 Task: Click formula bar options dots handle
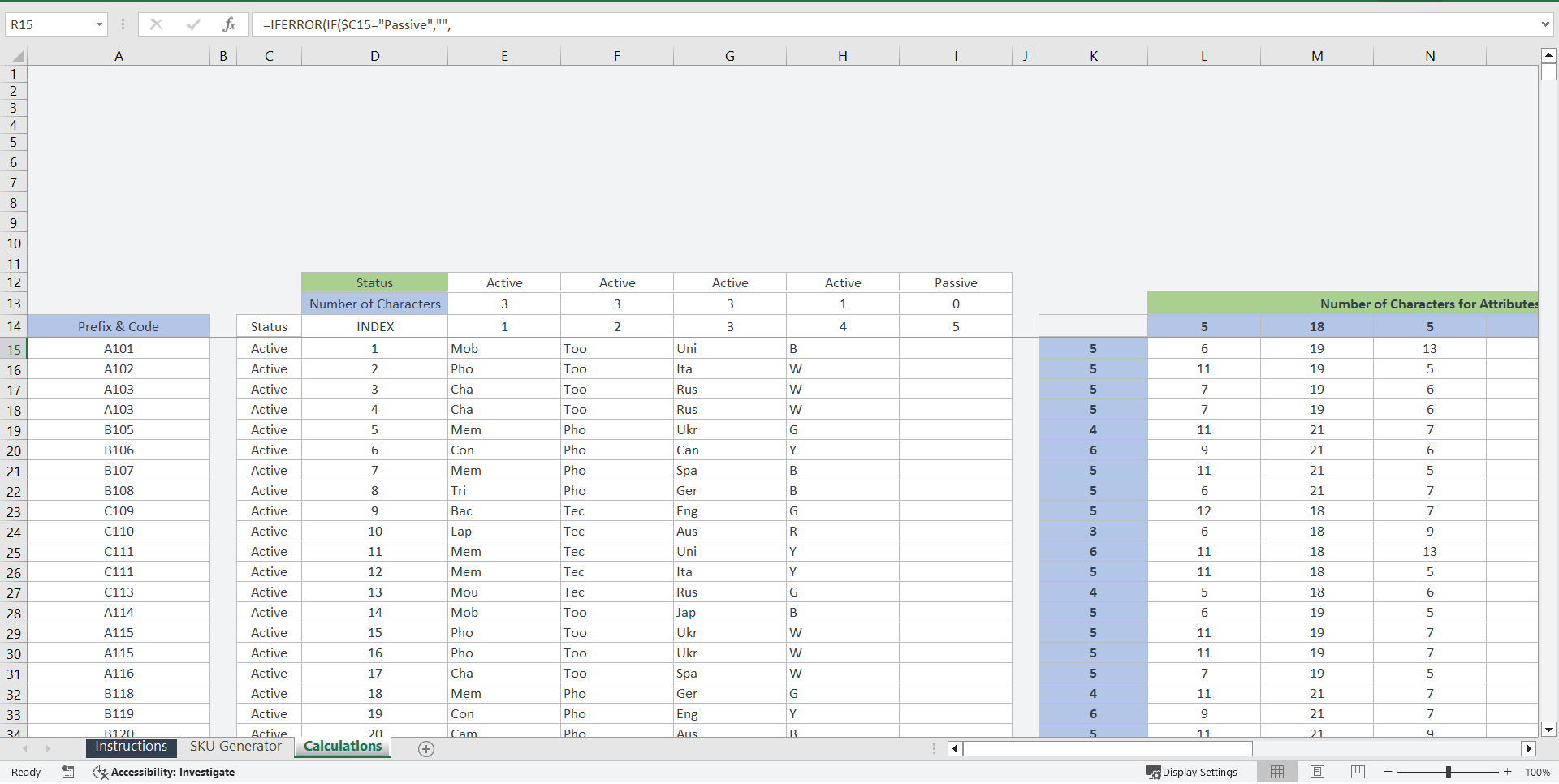tap(123, 24)
